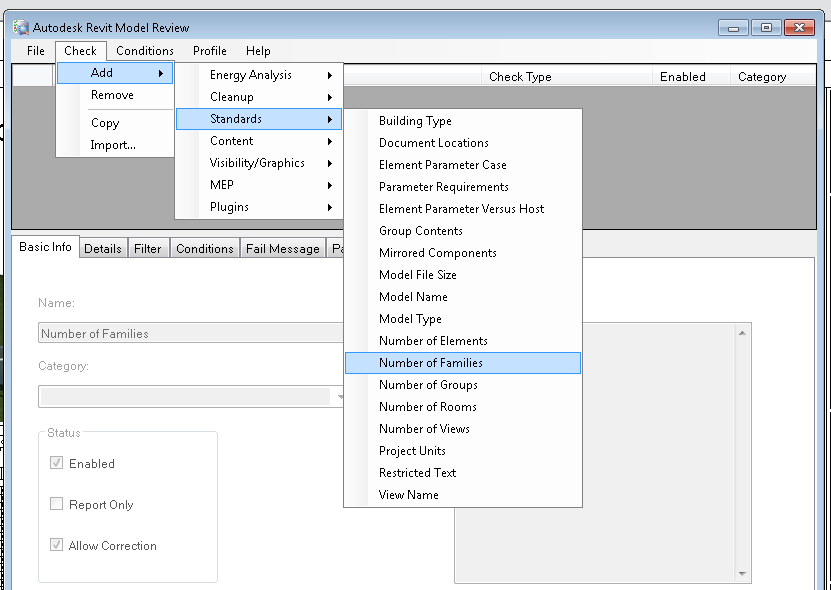Open the Conditions menu
This screenshot has height=590, width=831.
click(x=145, y=51)
